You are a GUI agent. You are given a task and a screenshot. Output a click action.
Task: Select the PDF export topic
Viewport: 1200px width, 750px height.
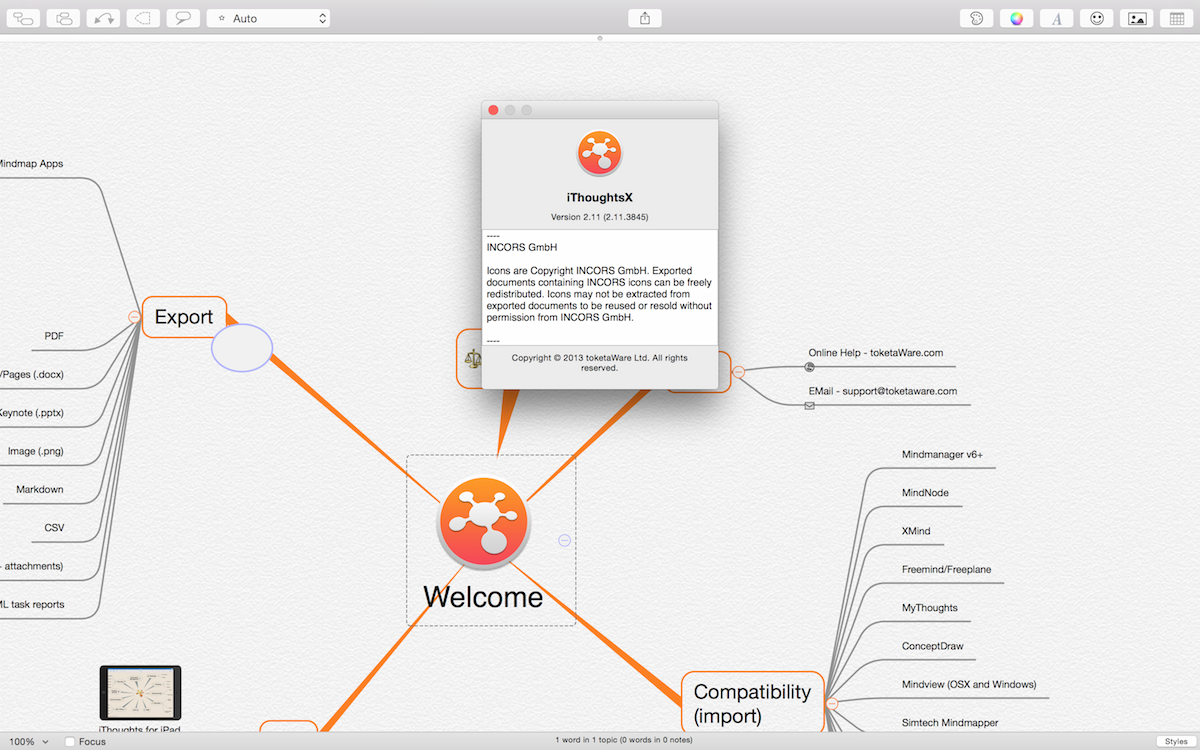pos(54,336)
